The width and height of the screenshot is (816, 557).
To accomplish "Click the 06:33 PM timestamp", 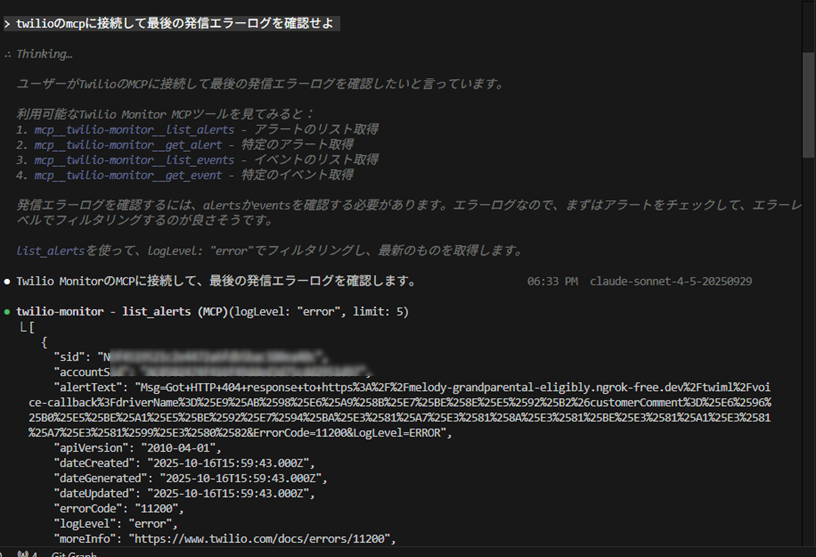I will (x=552, y=282).
